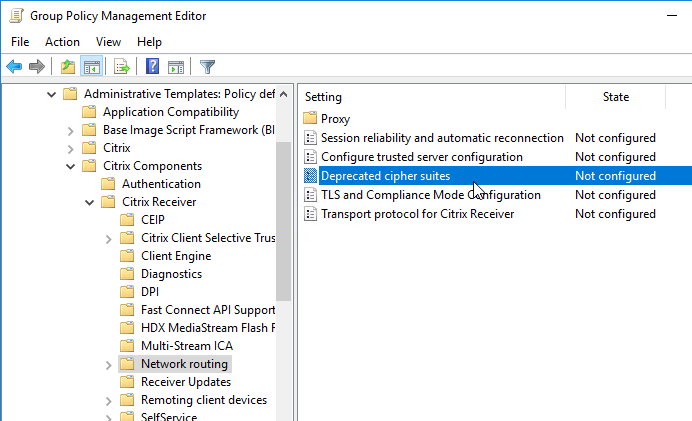Open the View menu
Viewport: 692px width, 421px height.
[108, 42]
